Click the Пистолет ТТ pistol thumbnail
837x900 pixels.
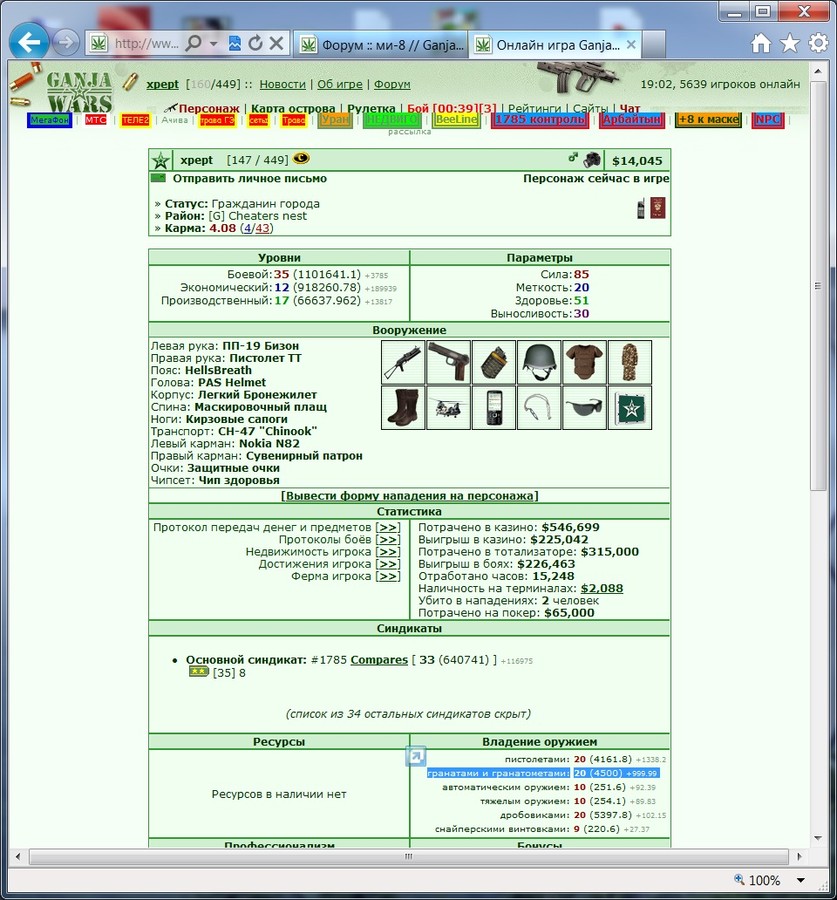[448, 362]
